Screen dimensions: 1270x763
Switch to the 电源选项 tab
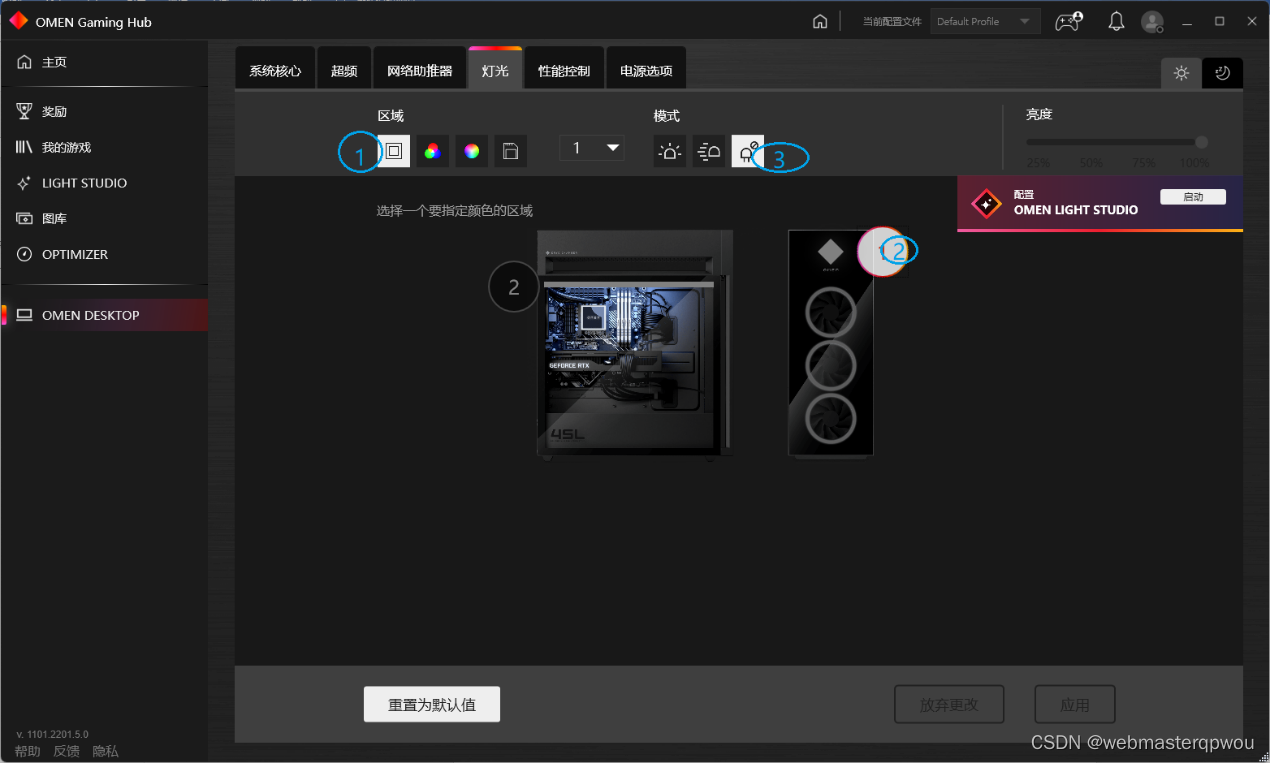[646, 70]
